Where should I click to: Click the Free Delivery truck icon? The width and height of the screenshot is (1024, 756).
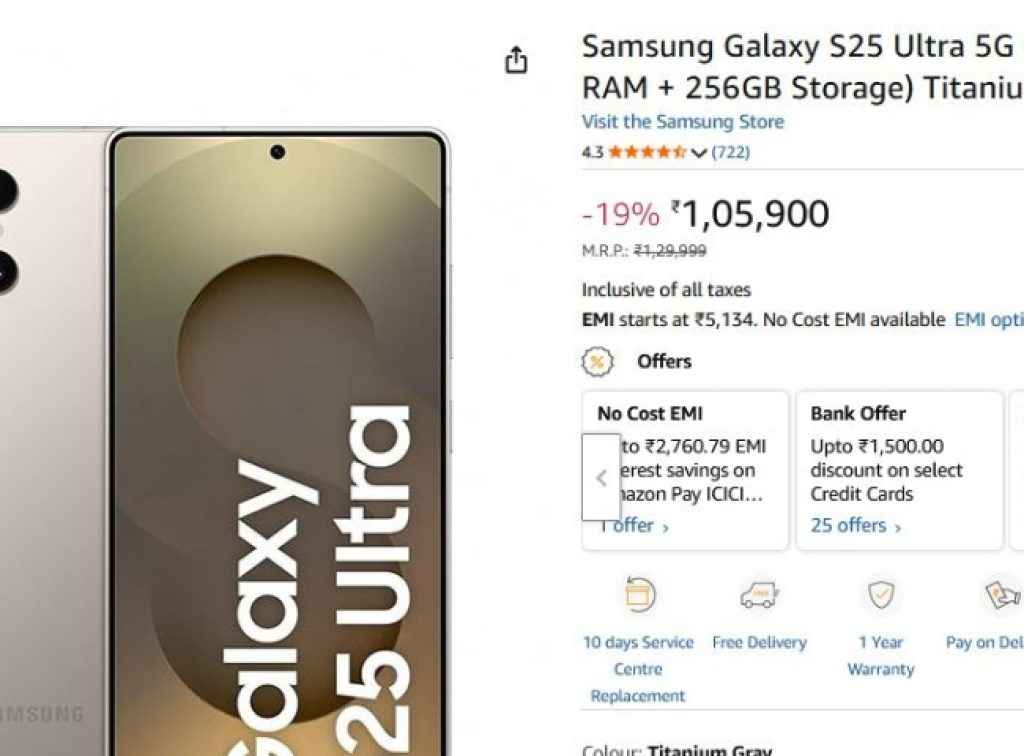[x=759, y=594]
